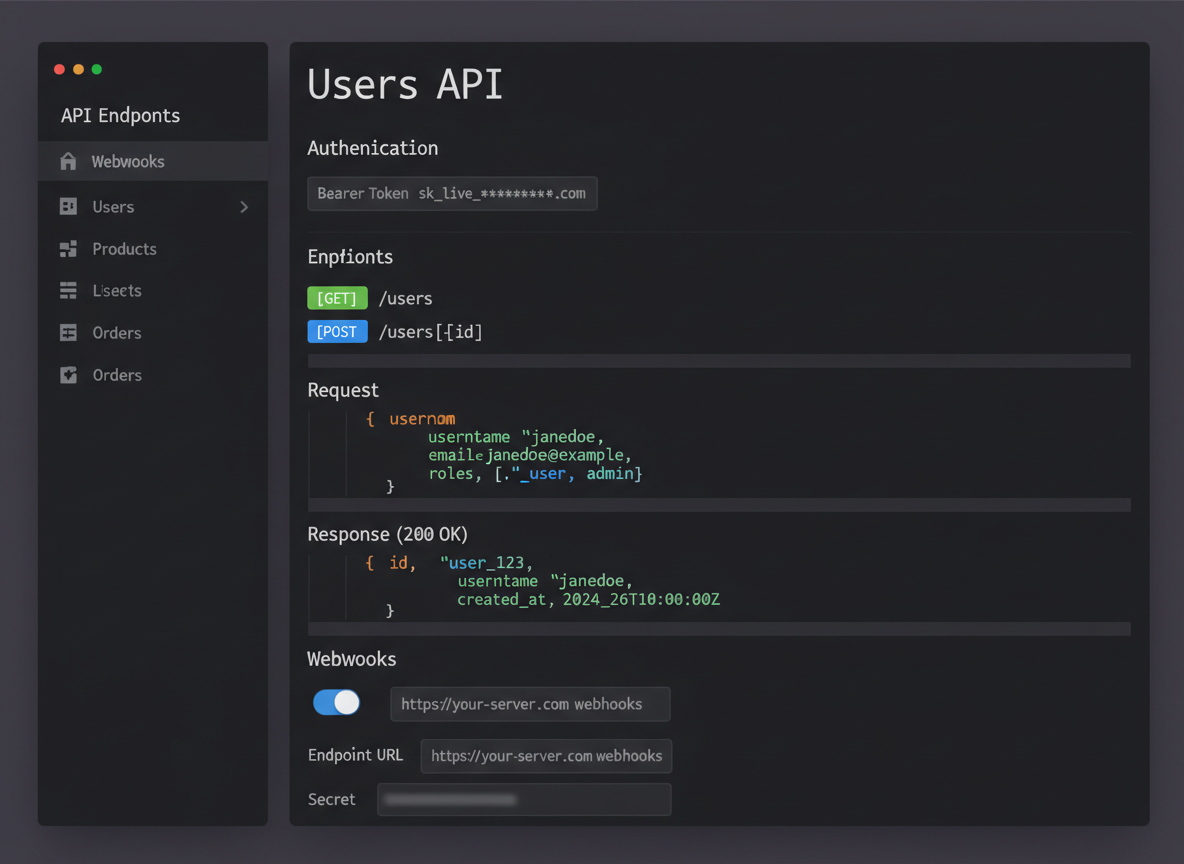Screen dimensions: 1184x864
Task: Click the yellow minimize window dot
Action: tap(79, 69)
